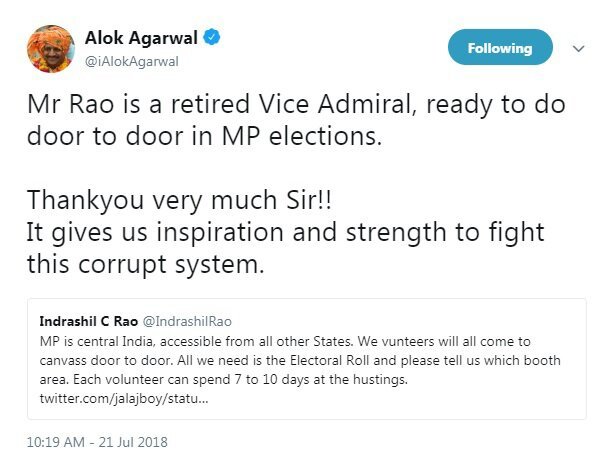Open the Alok Agarwal display name link

tap(150, 38)
